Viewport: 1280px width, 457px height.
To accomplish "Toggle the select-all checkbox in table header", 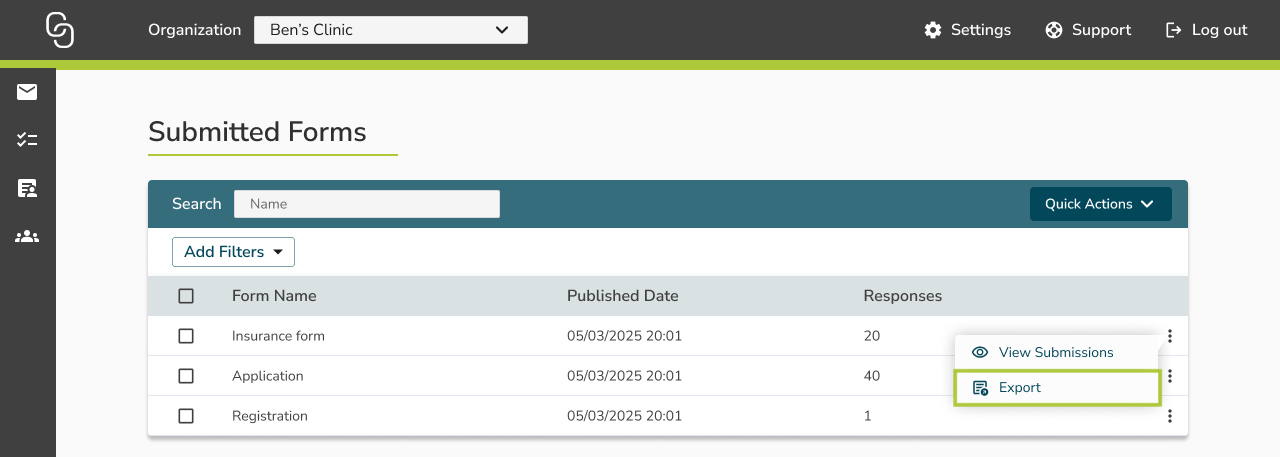I will click(x=186, y=296).
